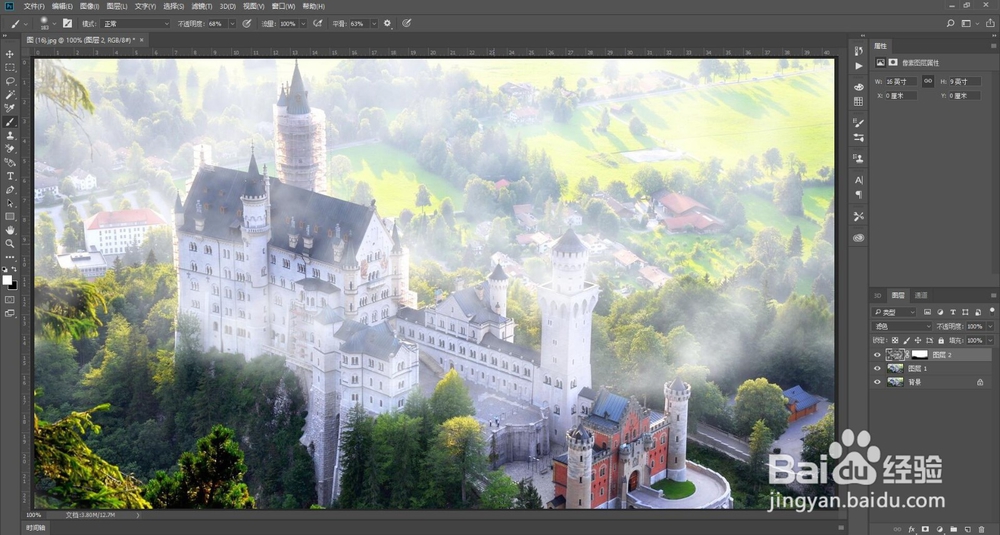Select the Brush tool in the toolbox
Screen dimensions: 1000x535
pos(10,122)
